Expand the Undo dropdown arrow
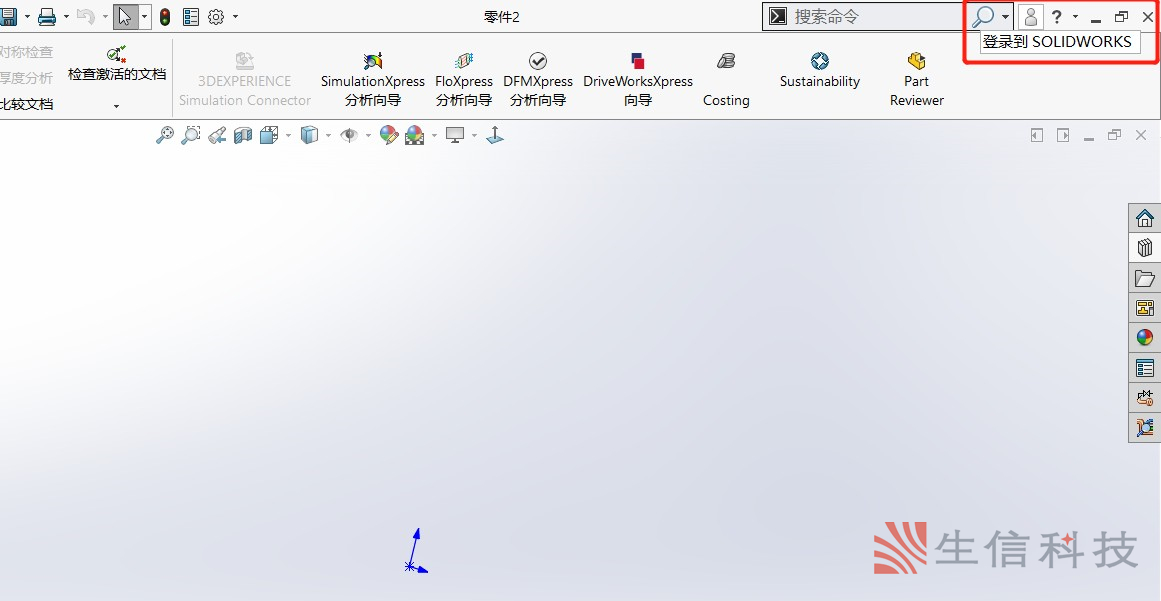1161x601 pixels. point(104,16)
